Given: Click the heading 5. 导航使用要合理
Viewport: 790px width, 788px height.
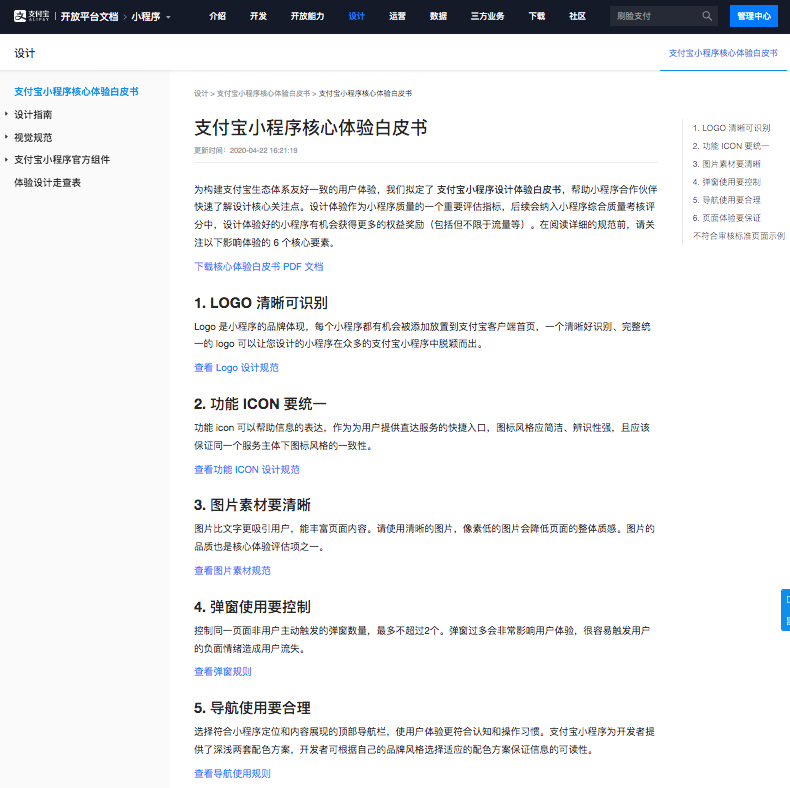Looking at the screenshot, I should pos(252,708).
